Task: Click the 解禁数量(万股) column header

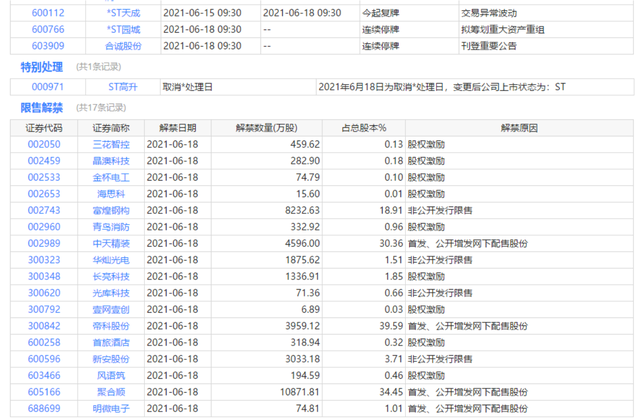Action: pyautogui.click(x=267, y=128)
